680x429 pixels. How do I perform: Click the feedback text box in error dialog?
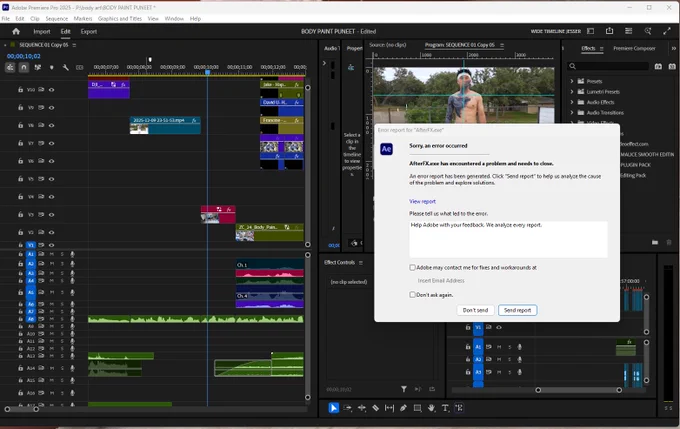pos(508,239)
